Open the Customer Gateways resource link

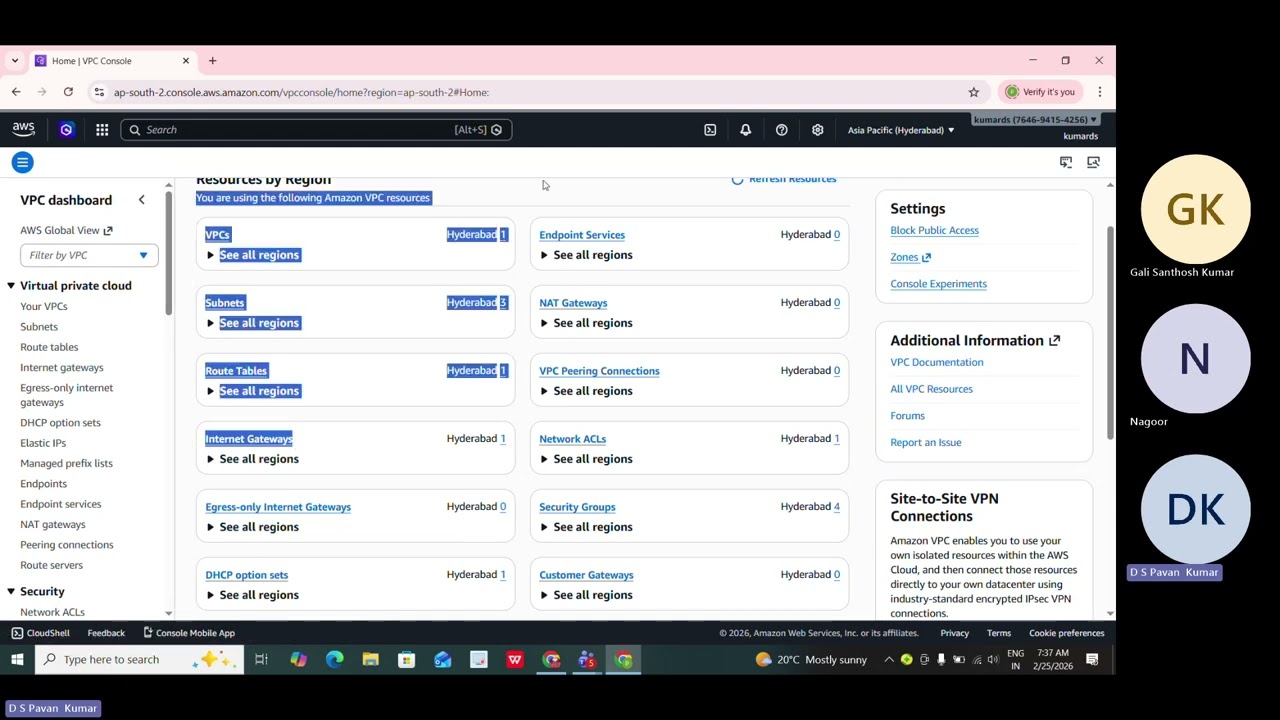coord(586,575)
